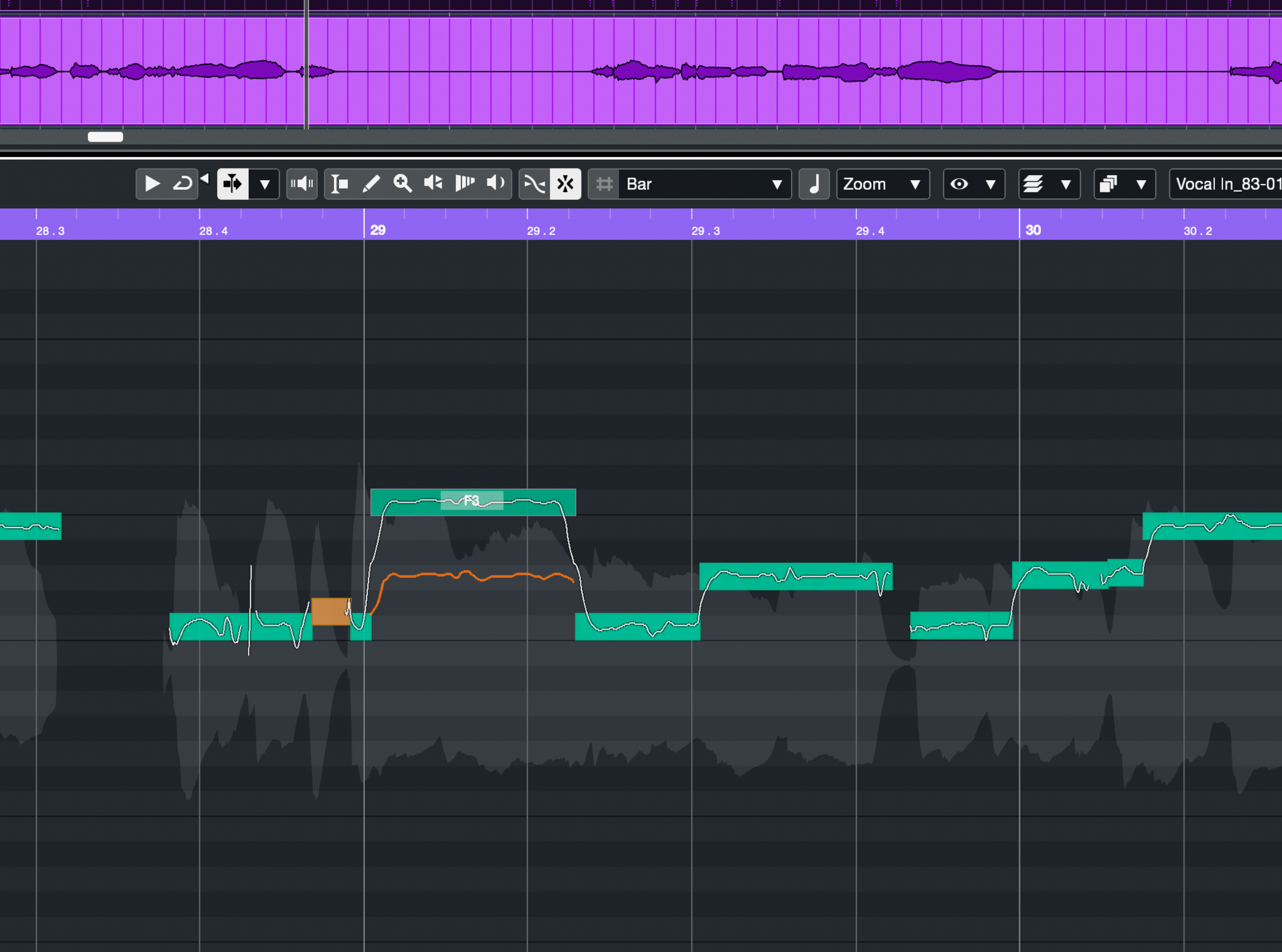Click ruler position 28.4
Viewport: 1282px width, 952px height.
tap(213, 231)
